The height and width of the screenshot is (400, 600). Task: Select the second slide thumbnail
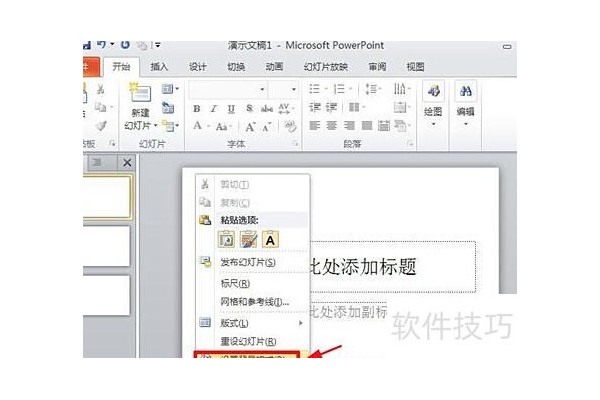coord(107,246)
